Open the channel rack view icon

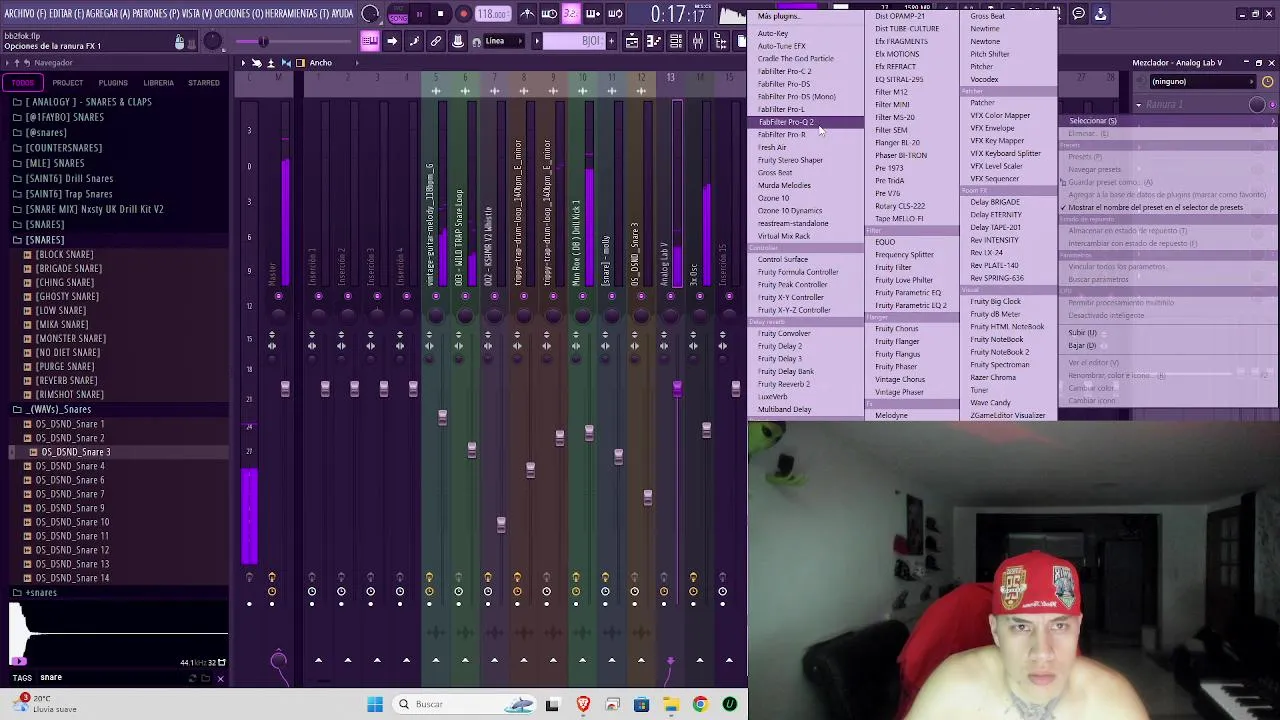pos(676,41)
